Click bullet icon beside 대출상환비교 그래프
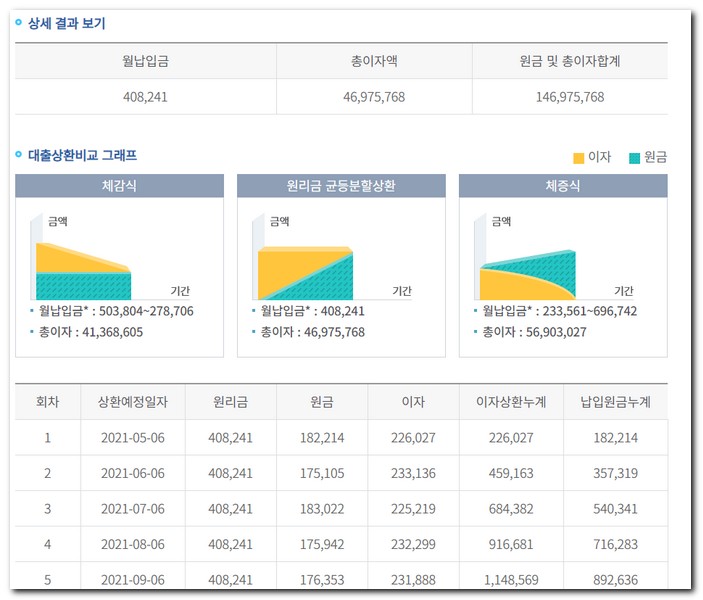Image resolution: width=703 pixels, height=600 pixels. click(x=18, y=154)
